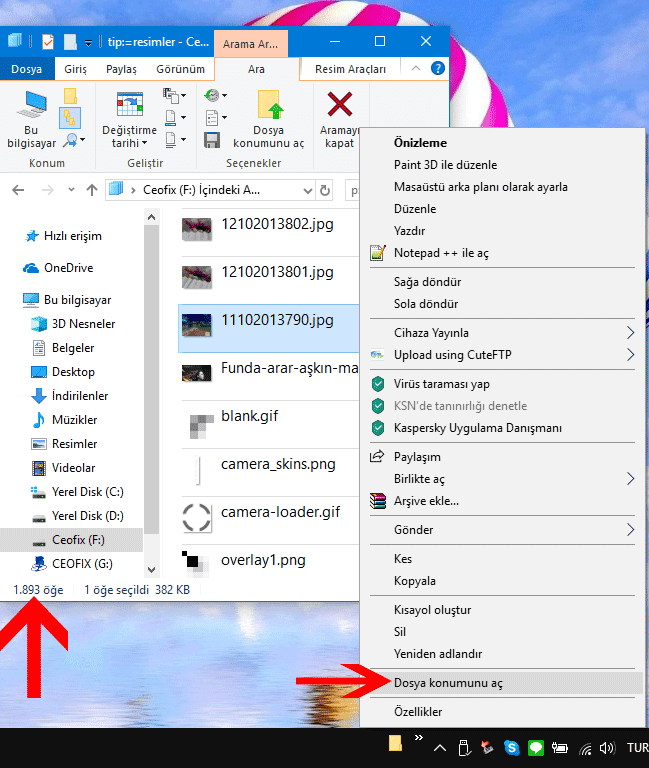
Task: Select Hızlı erişim in the navigation pane
Action: (x=72, y=236)
